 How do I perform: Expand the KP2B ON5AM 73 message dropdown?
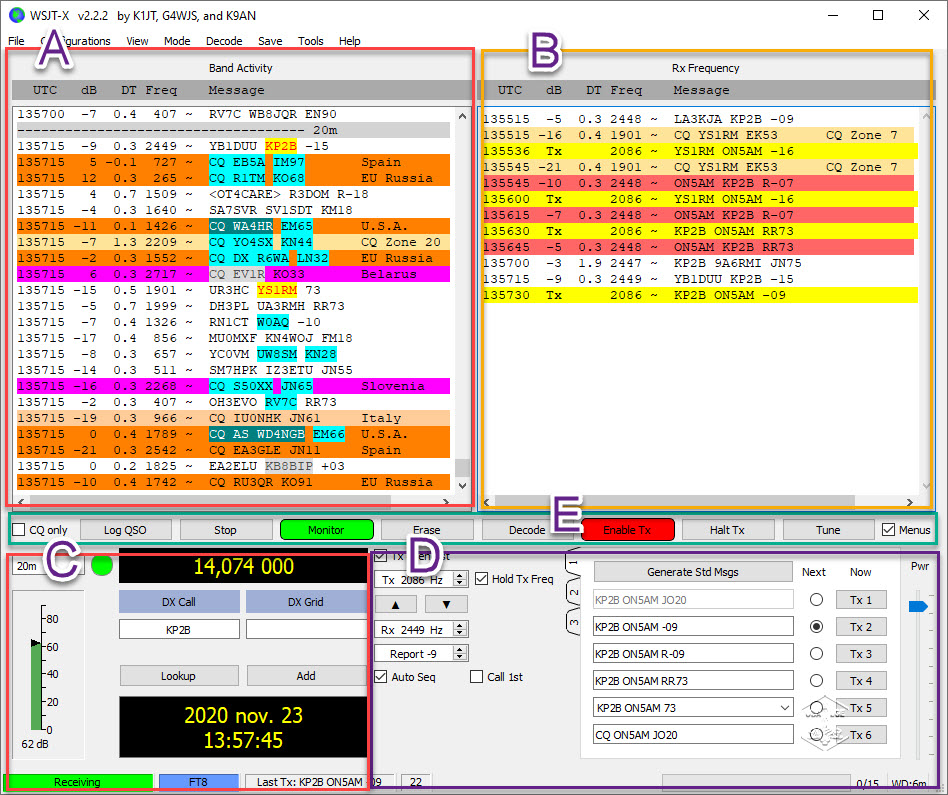785,707
